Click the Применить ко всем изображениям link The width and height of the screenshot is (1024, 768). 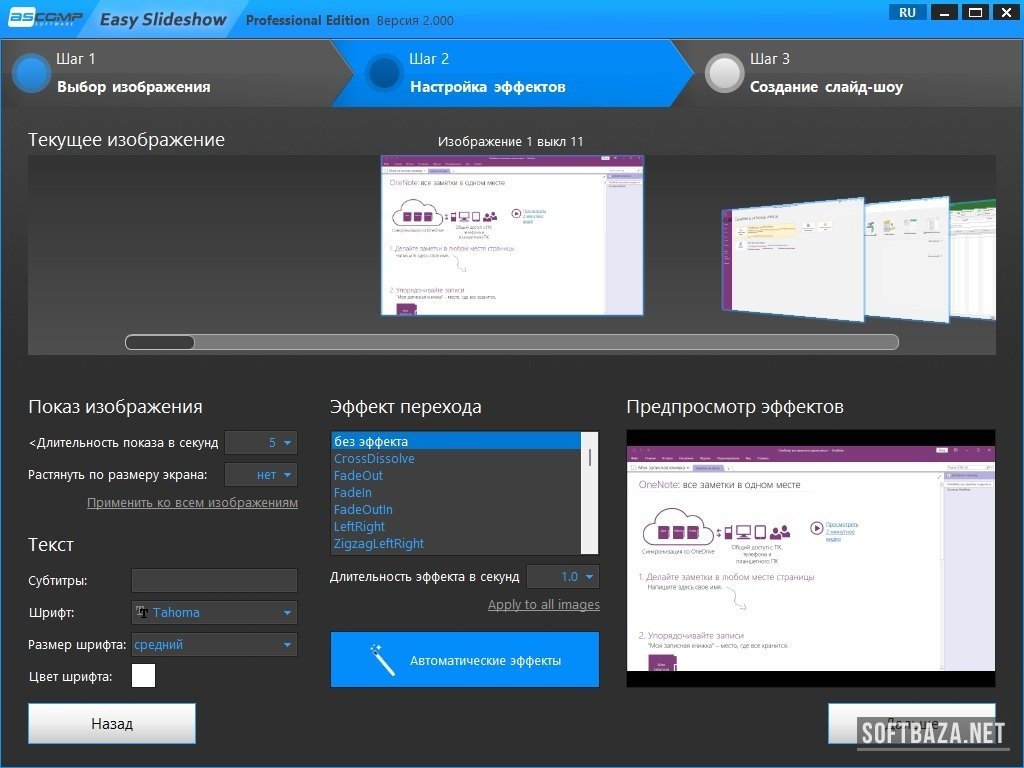(x=192, y=503)
